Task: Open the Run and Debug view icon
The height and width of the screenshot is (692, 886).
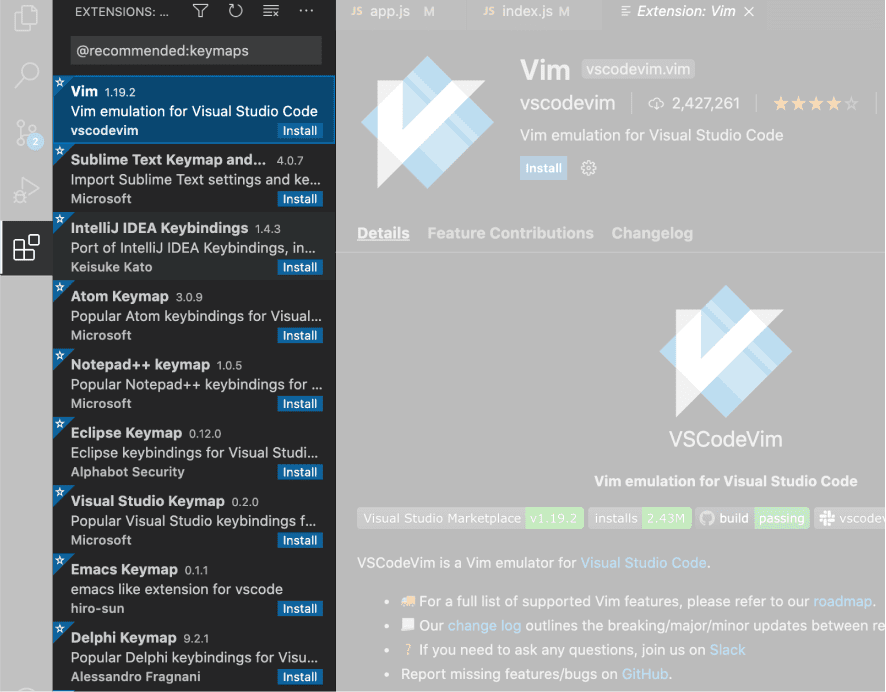Action: point(26,190)
